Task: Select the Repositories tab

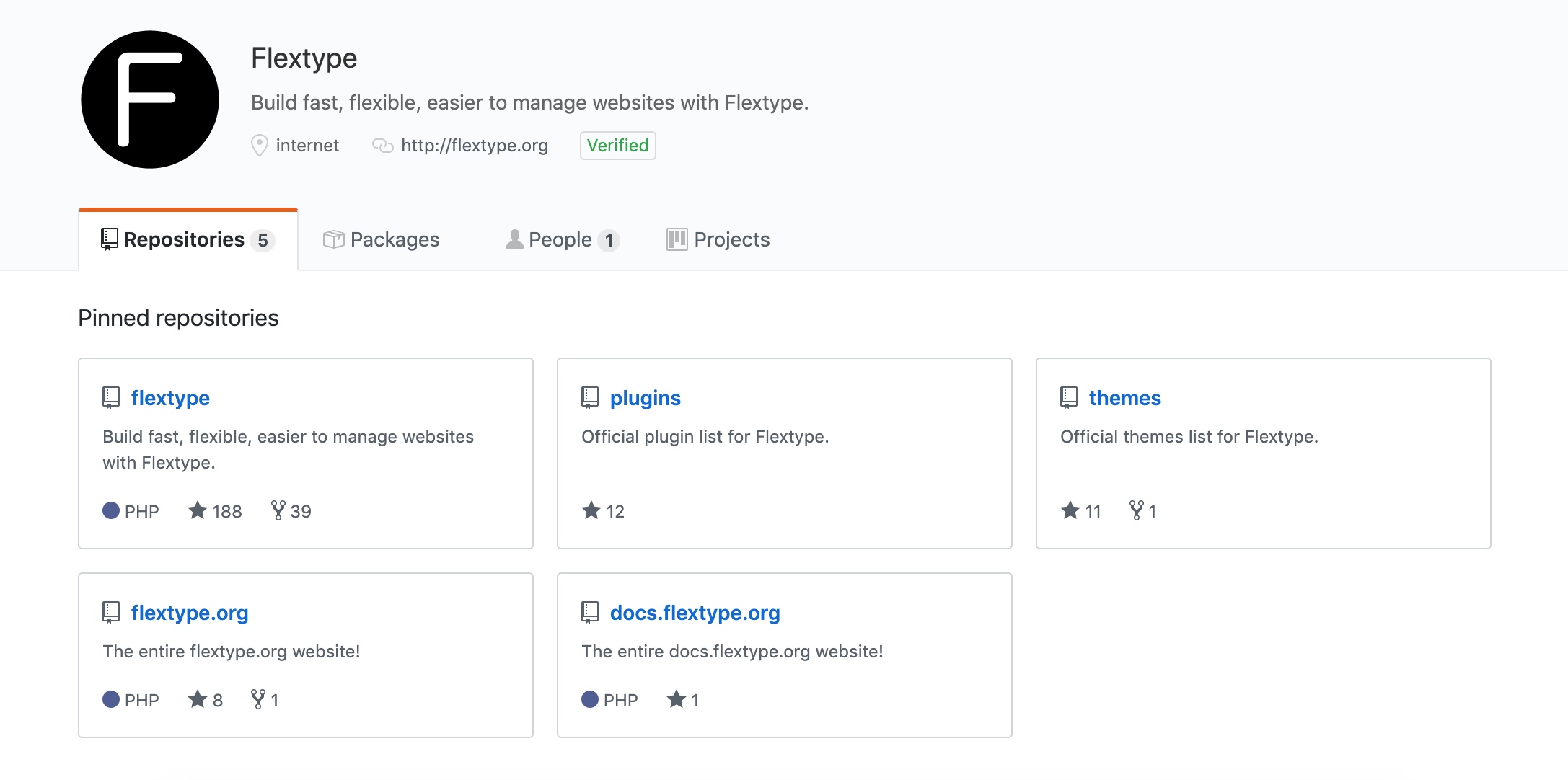Action: coord(188,240)
